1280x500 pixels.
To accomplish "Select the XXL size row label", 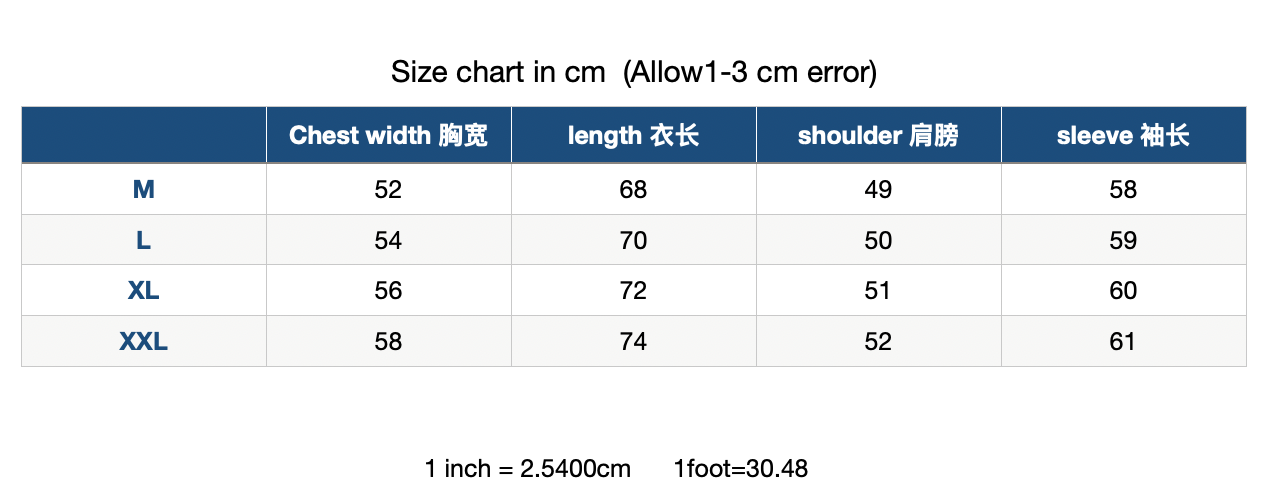I will [x=144, y=342].
